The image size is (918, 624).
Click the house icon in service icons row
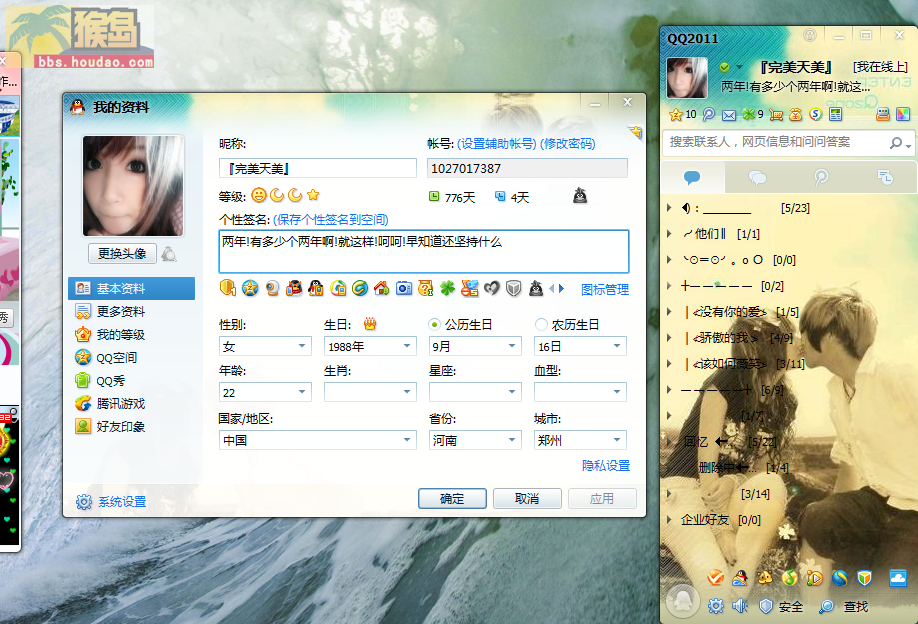click(x=382, y=288)
